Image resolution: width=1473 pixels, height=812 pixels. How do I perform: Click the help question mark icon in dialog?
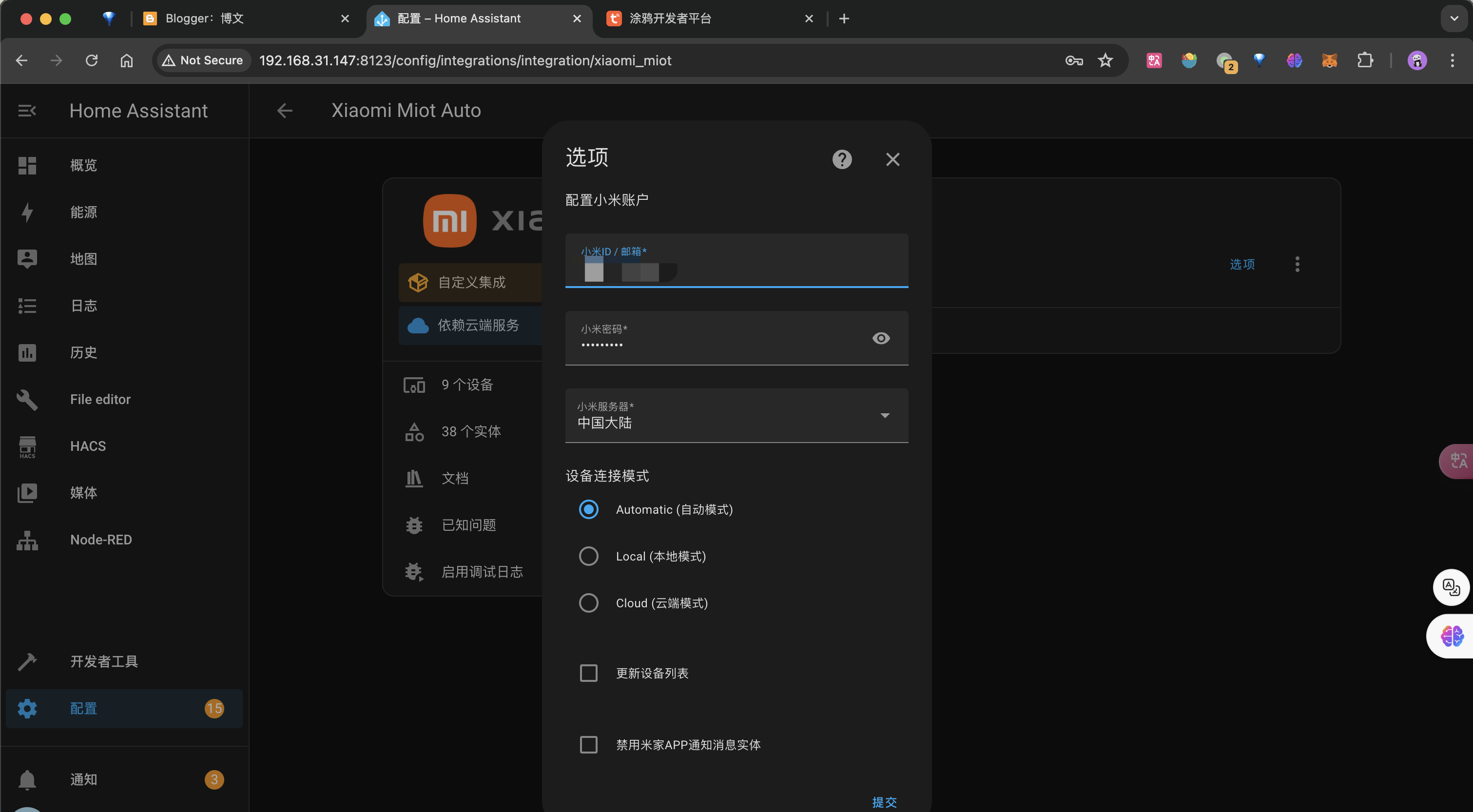pos(842,159)
